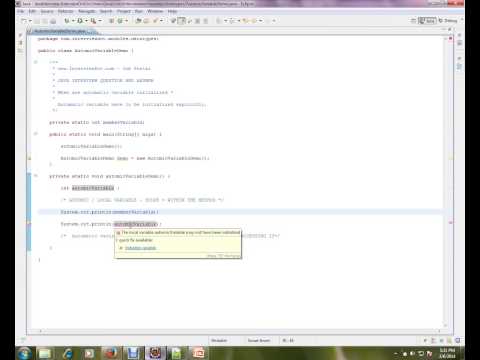The height and width of the screenshot is (360, 480).
Task: Expand the External Tools dropdown arrow
Action: [100, 21]
